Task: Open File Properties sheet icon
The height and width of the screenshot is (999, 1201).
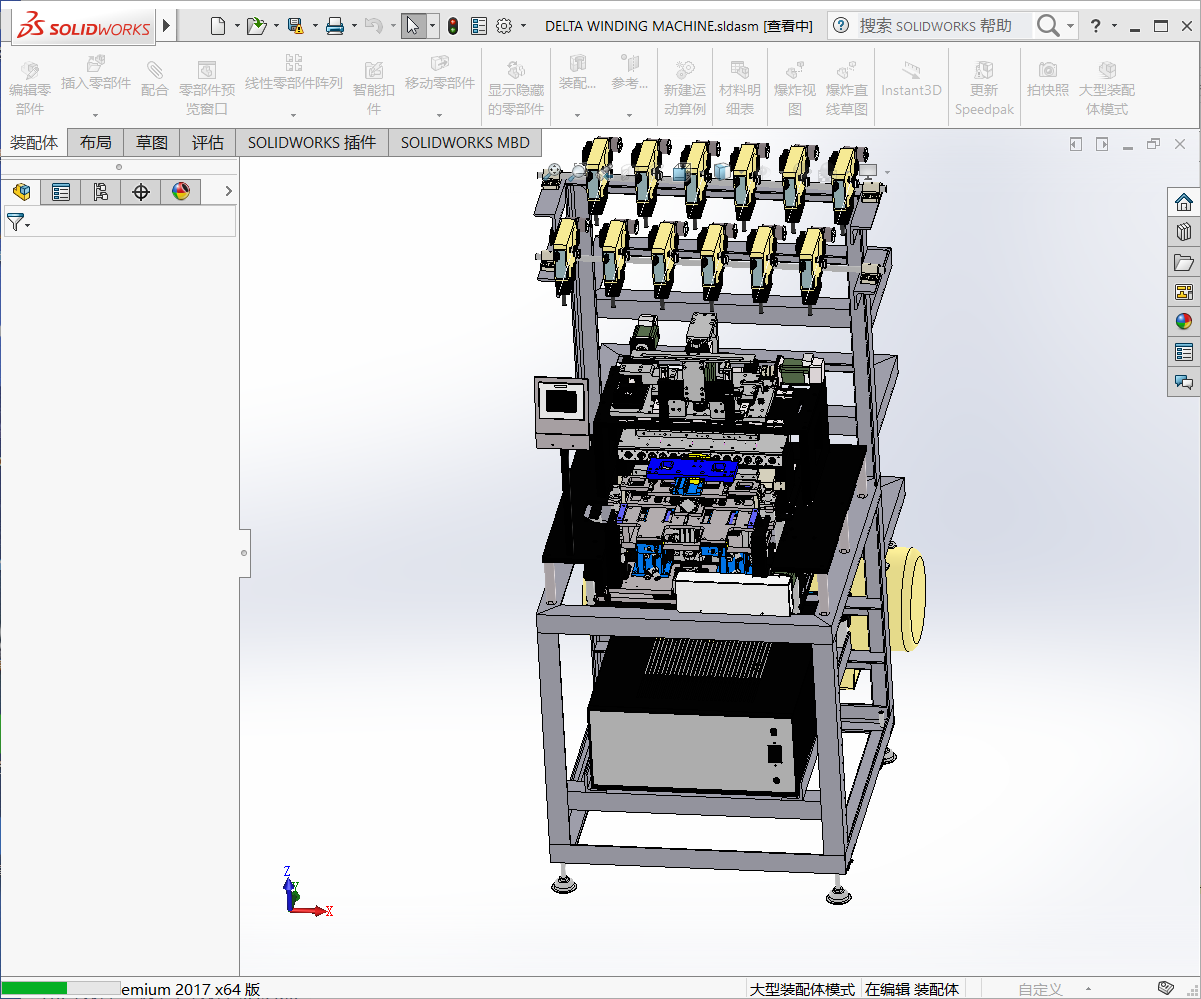Action: coord(479,26)
